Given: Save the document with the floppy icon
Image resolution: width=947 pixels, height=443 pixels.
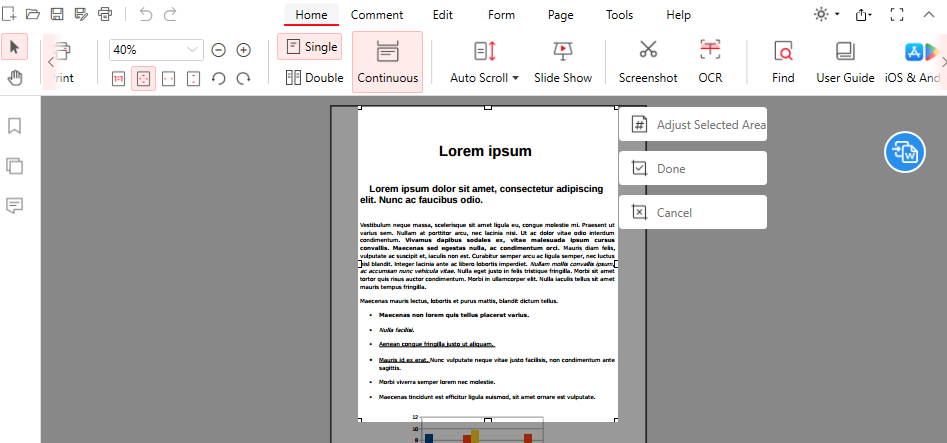Looking at the screenshot, I should click(57, 14).
